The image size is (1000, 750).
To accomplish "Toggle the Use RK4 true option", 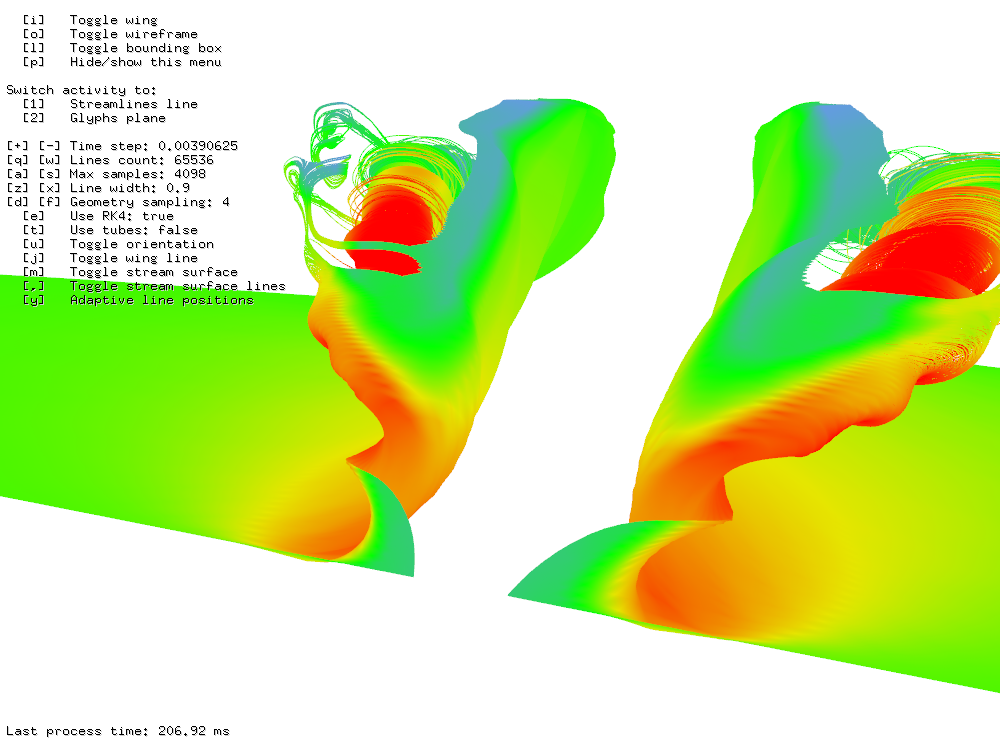I will 121,216.
